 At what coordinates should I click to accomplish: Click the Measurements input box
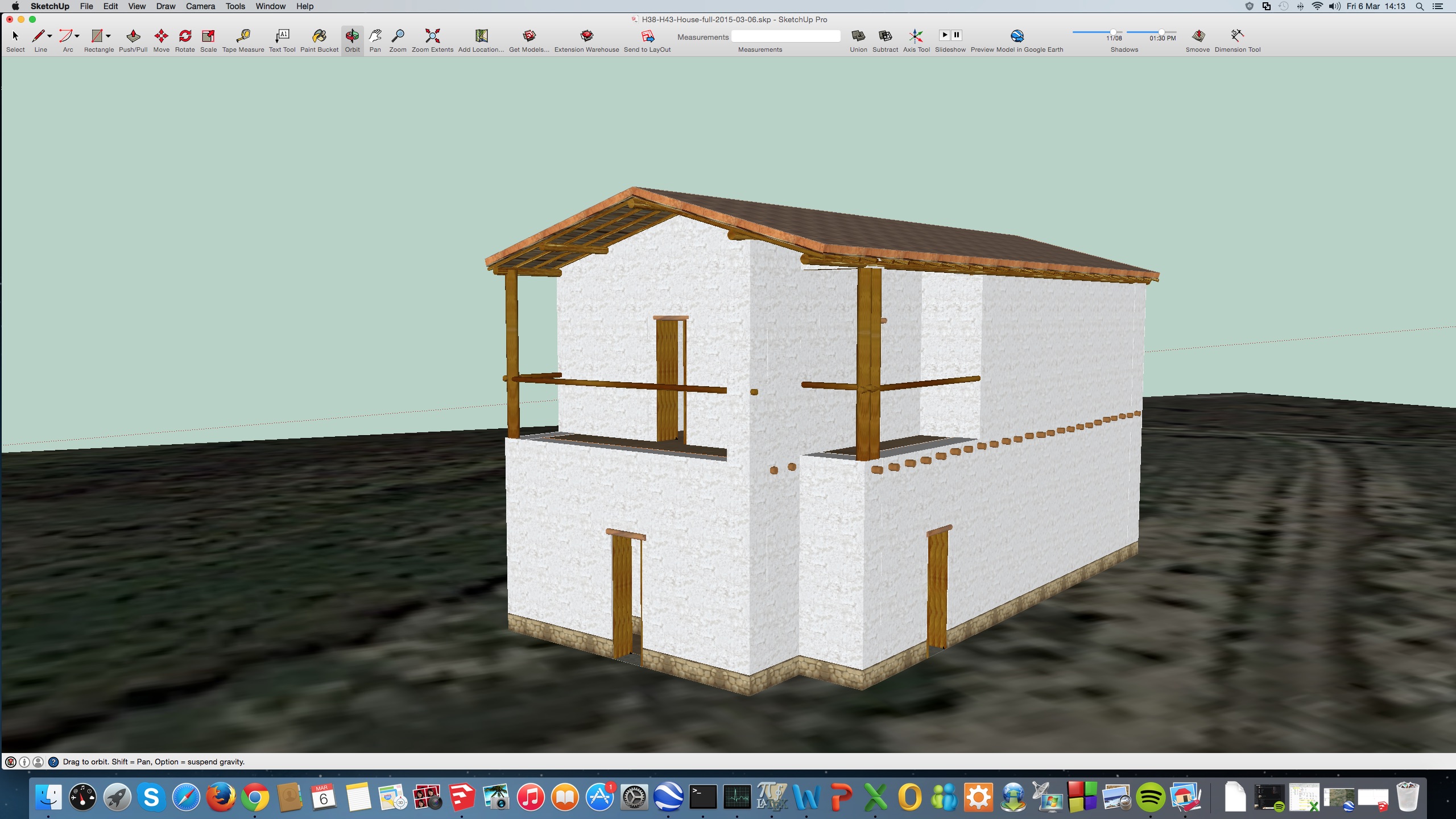click(785, 36)
